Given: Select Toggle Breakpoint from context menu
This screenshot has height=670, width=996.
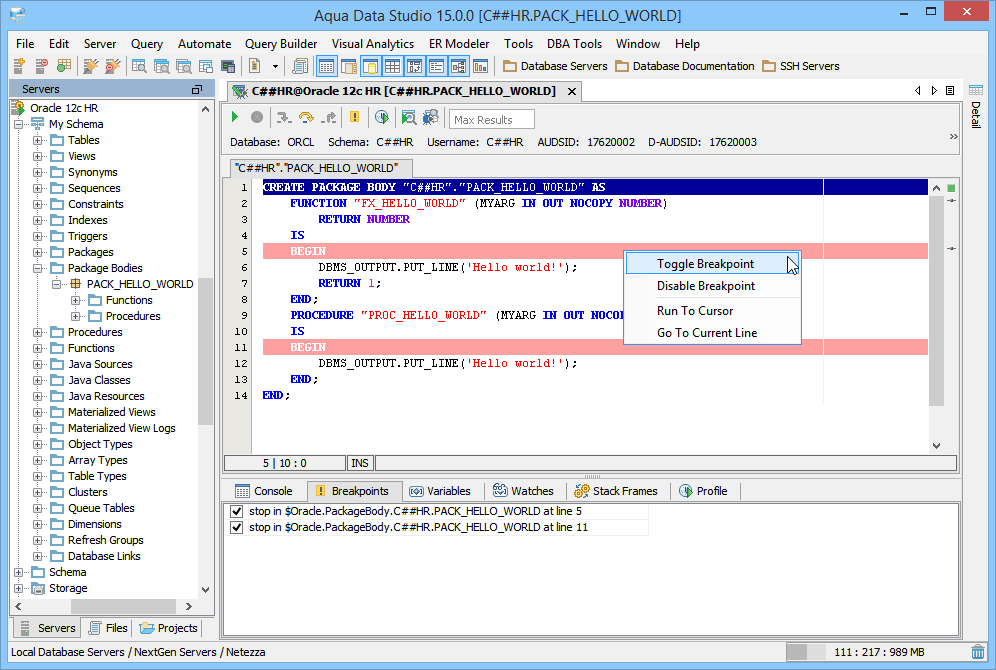Looking at the screenshot, I should click(705, 264).
